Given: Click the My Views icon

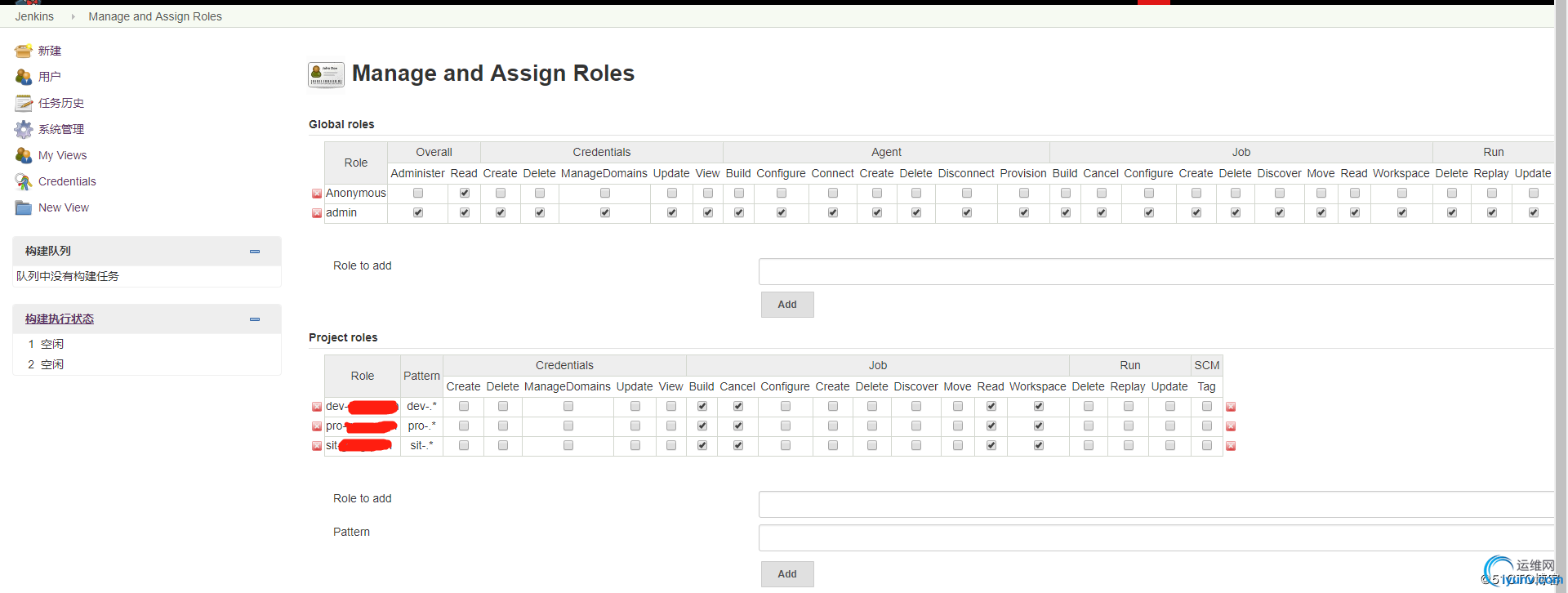Looking at the screenshot, I should [24, 155].
